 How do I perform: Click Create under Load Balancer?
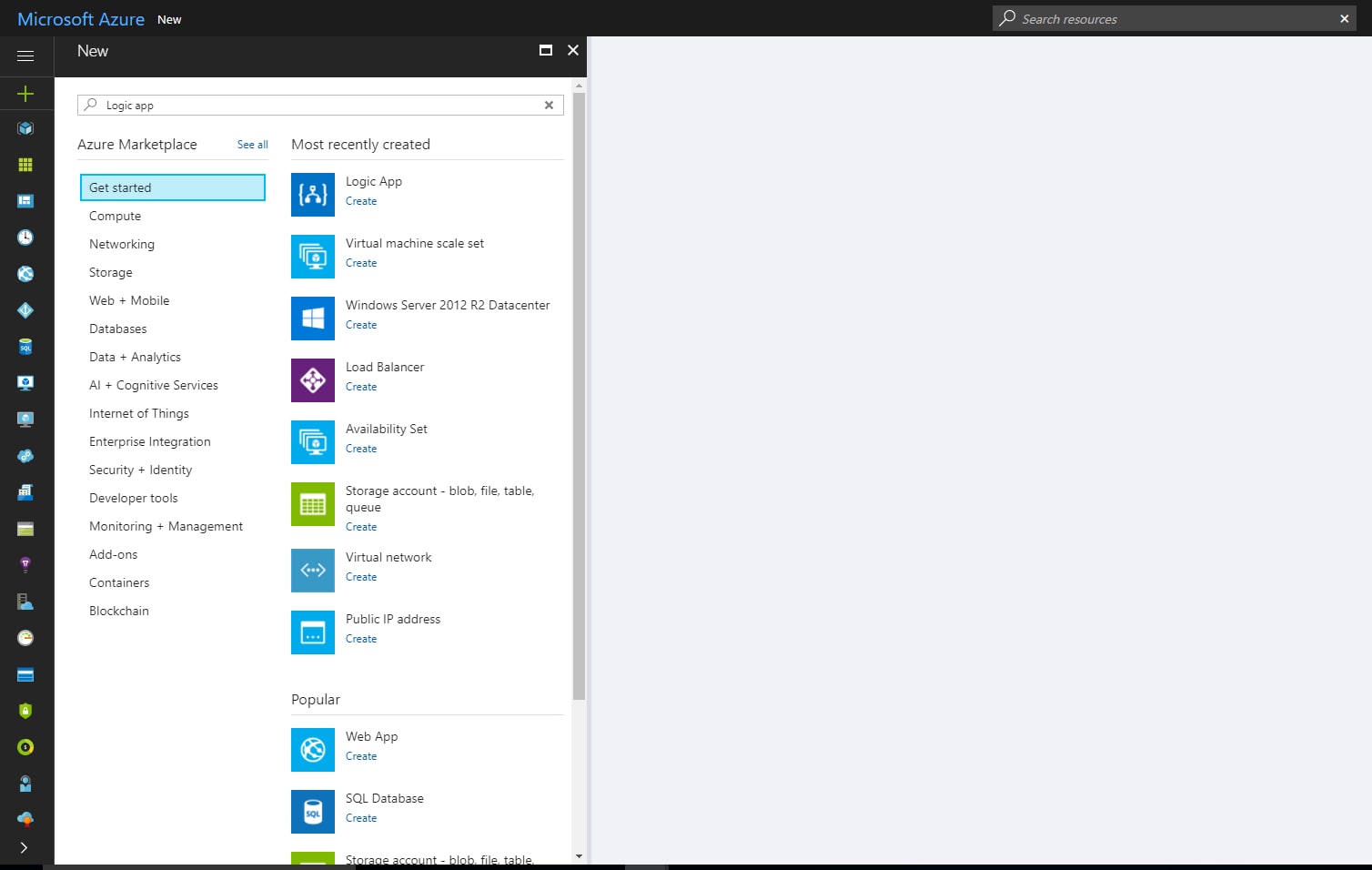361,387
